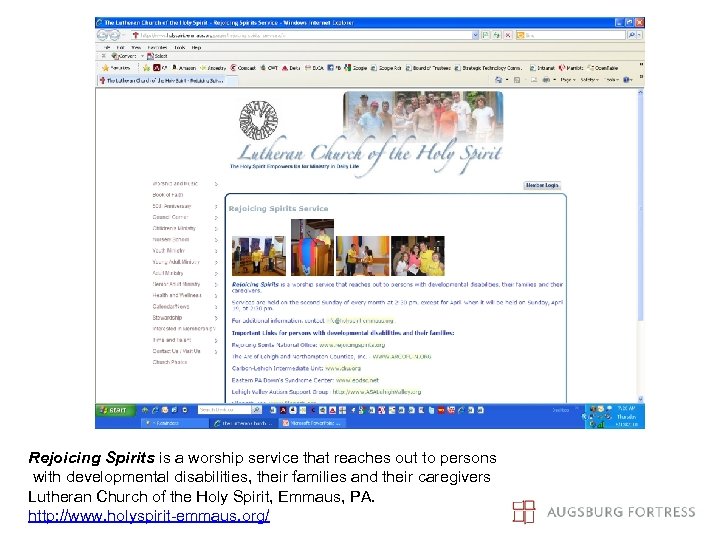Image resolution: width=720 pixels, height=540 pixels.
Task: Open the holyspirit-emmaus.org link in slide text
Action: pyautogui.click(x=149, y=516)
